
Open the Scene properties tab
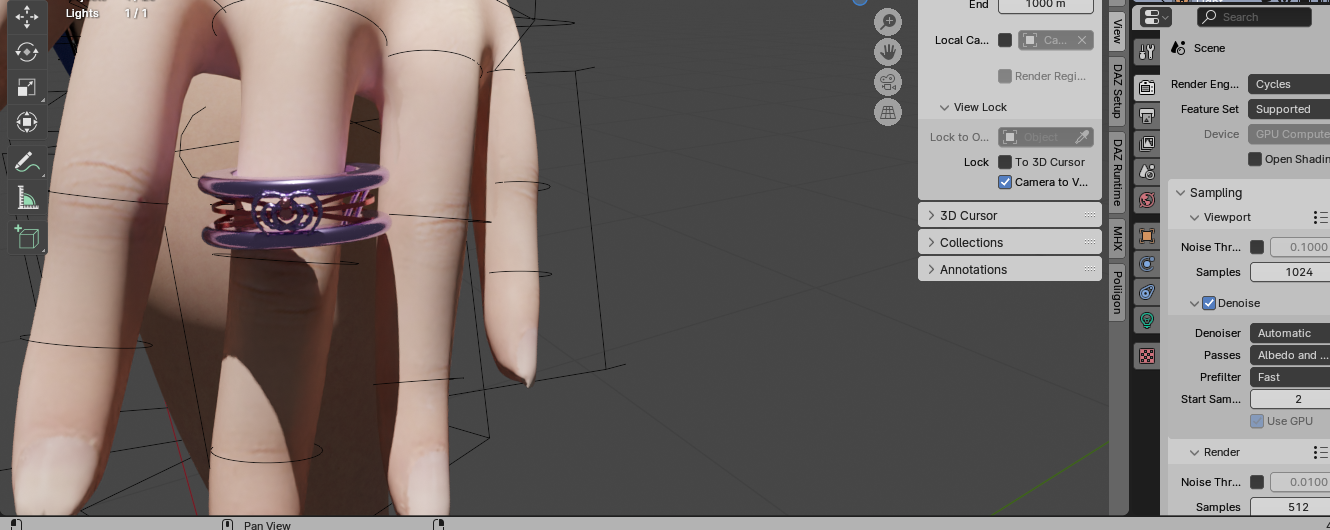coord(1147,172)
